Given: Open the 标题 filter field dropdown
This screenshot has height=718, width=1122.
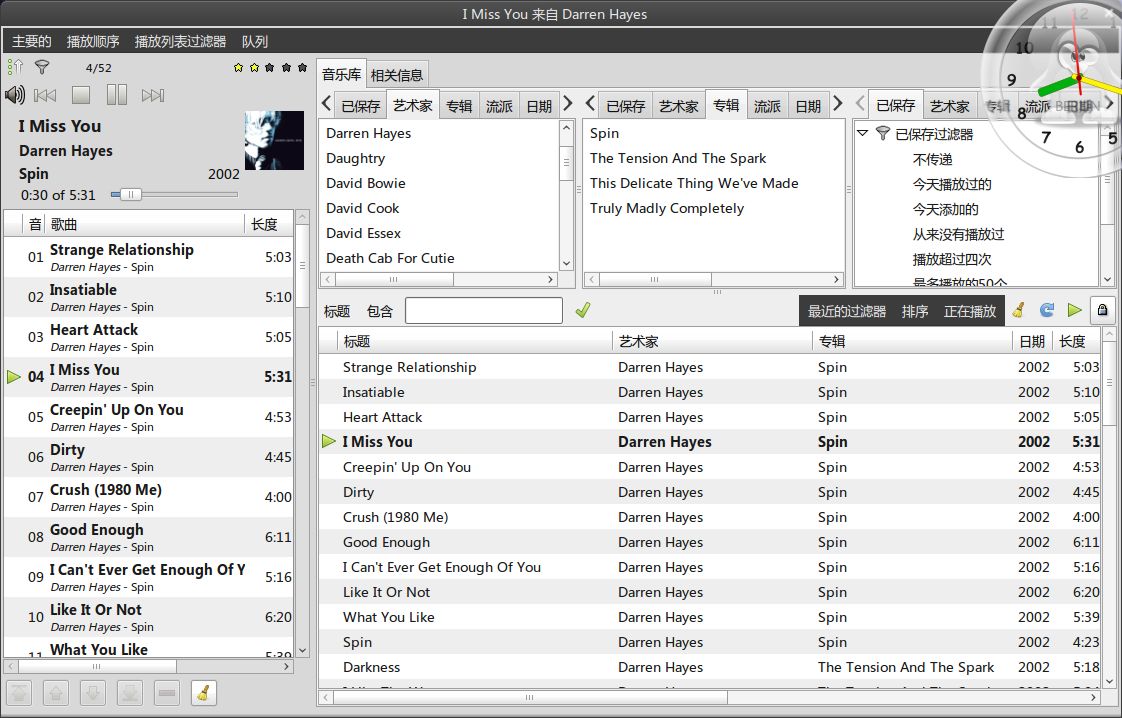Looking at the screenshot, I should (337, 311).
